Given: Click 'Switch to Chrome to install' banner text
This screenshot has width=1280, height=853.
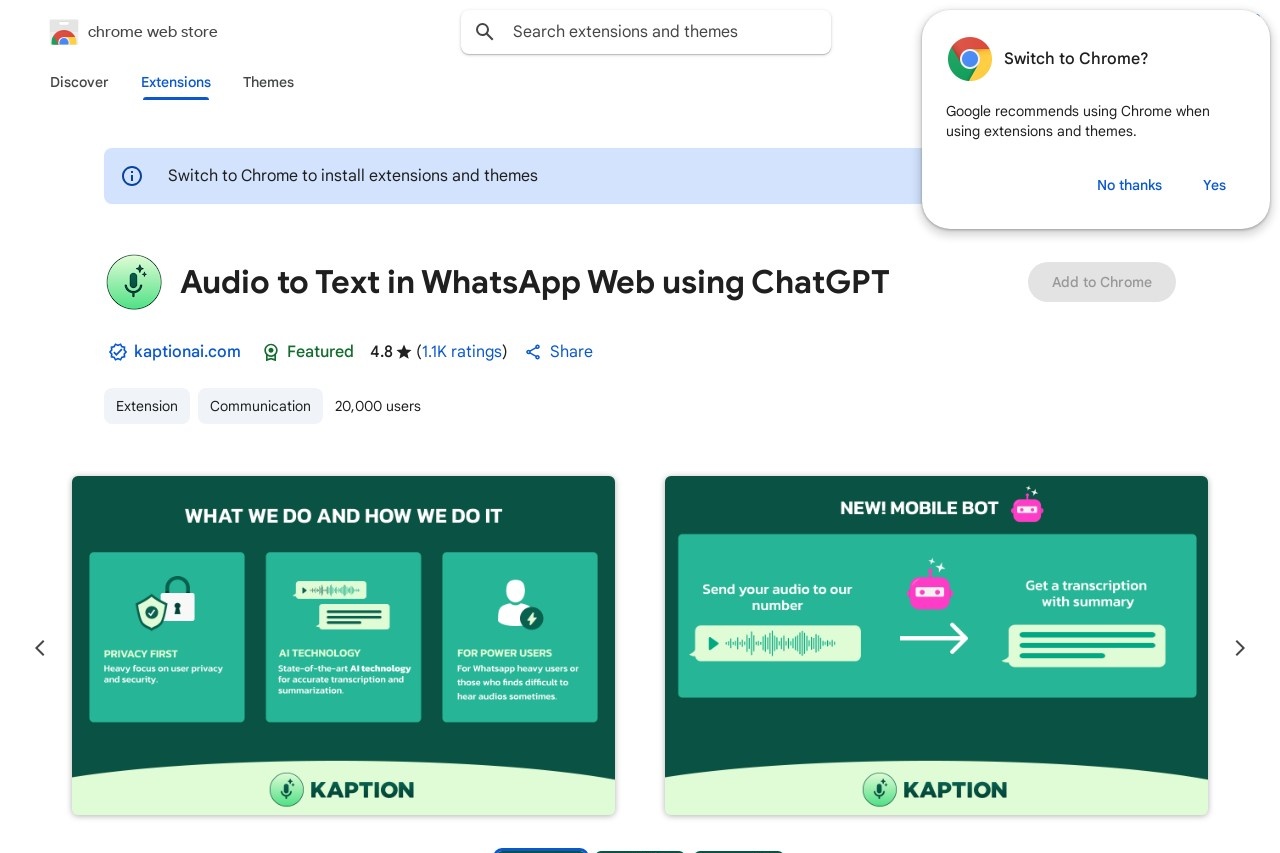Looking at the screenshot, I should (x=353, y=176).
